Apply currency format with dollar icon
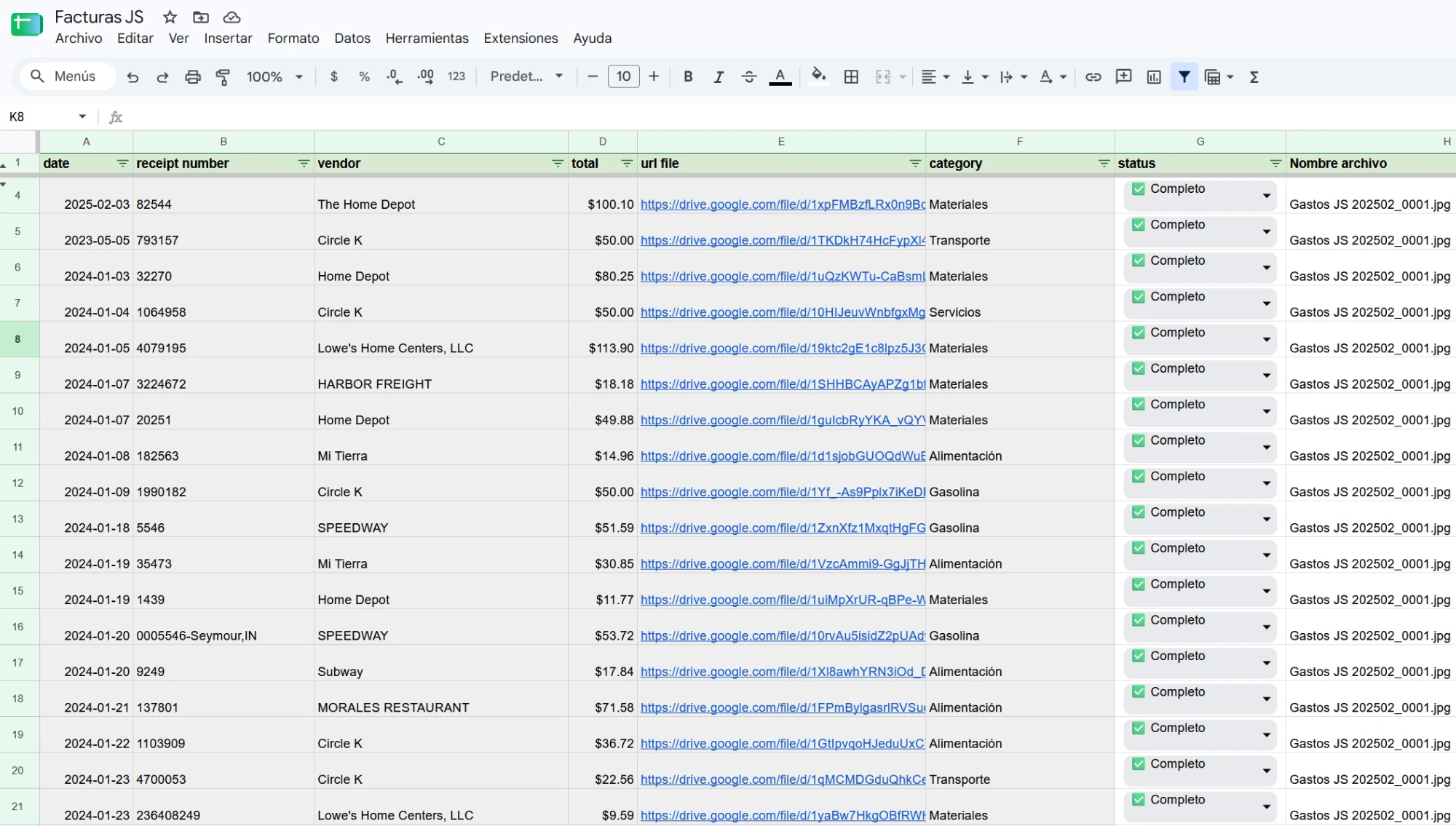 (334, 76)
